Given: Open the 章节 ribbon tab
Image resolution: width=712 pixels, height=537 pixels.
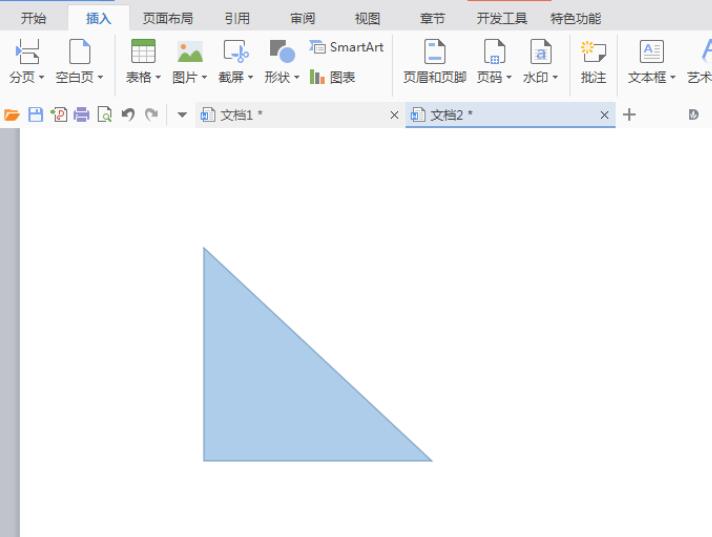Looking at the screenshot, I should click(432, 19).
